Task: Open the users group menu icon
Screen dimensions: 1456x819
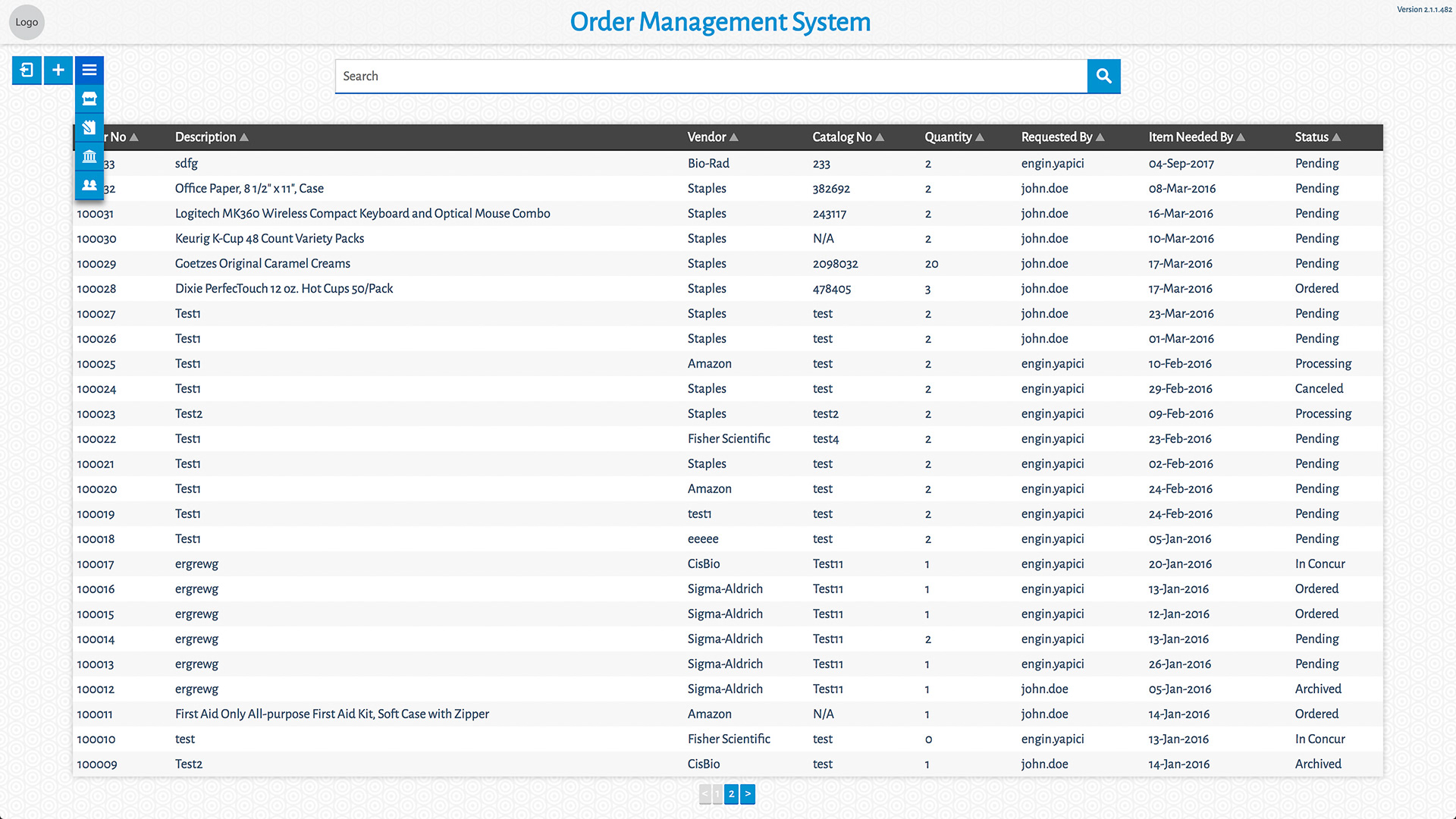Action: point(89,185)
